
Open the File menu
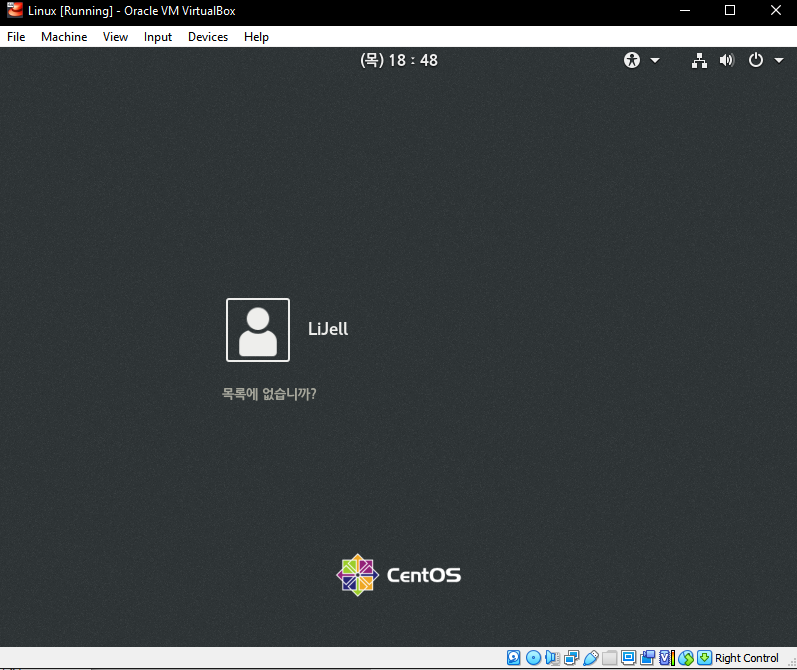pos(16,37)
